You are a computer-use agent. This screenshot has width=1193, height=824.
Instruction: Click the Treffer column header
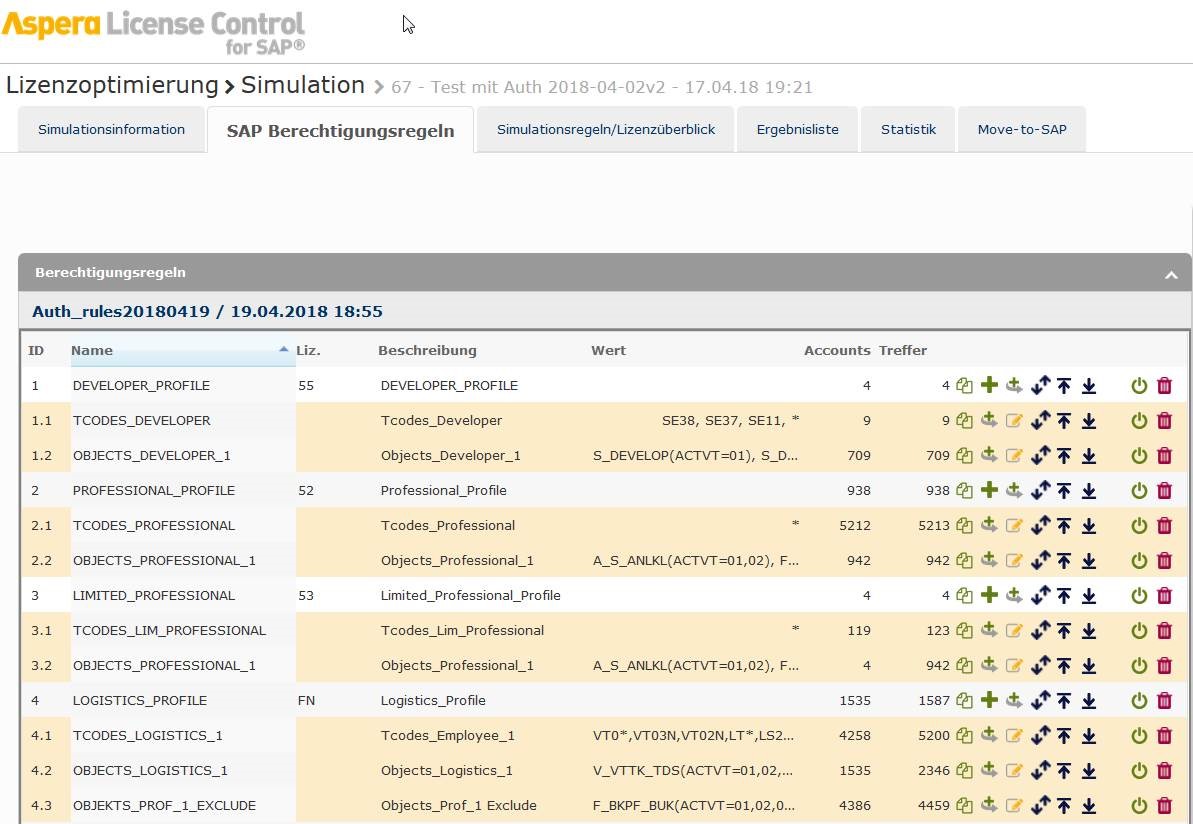pyautogui.click(x=902, y=351)
